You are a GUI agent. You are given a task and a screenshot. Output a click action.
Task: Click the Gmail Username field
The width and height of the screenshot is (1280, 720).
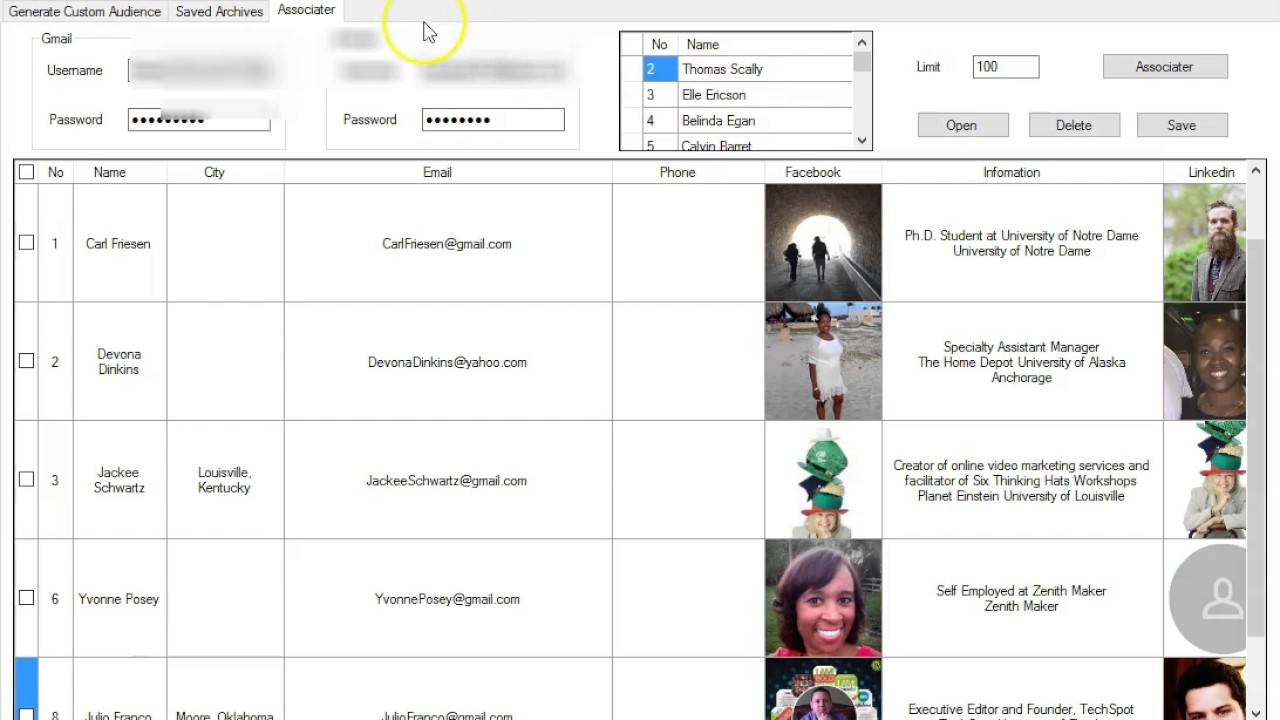(x=199, y=70)
